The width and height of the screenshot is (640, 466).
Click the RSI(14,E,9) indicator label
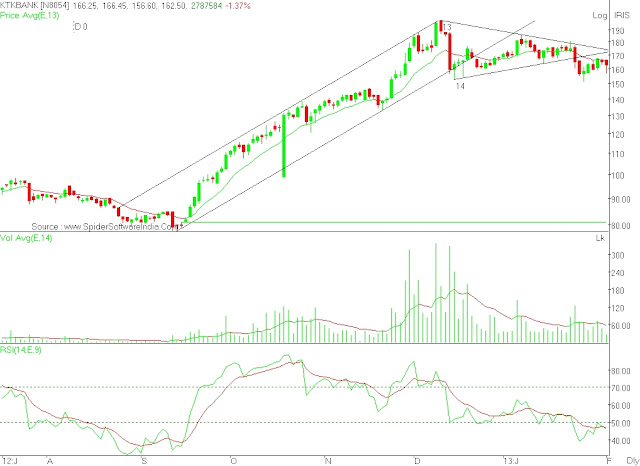pyautogui.click(x=20, y=350)
